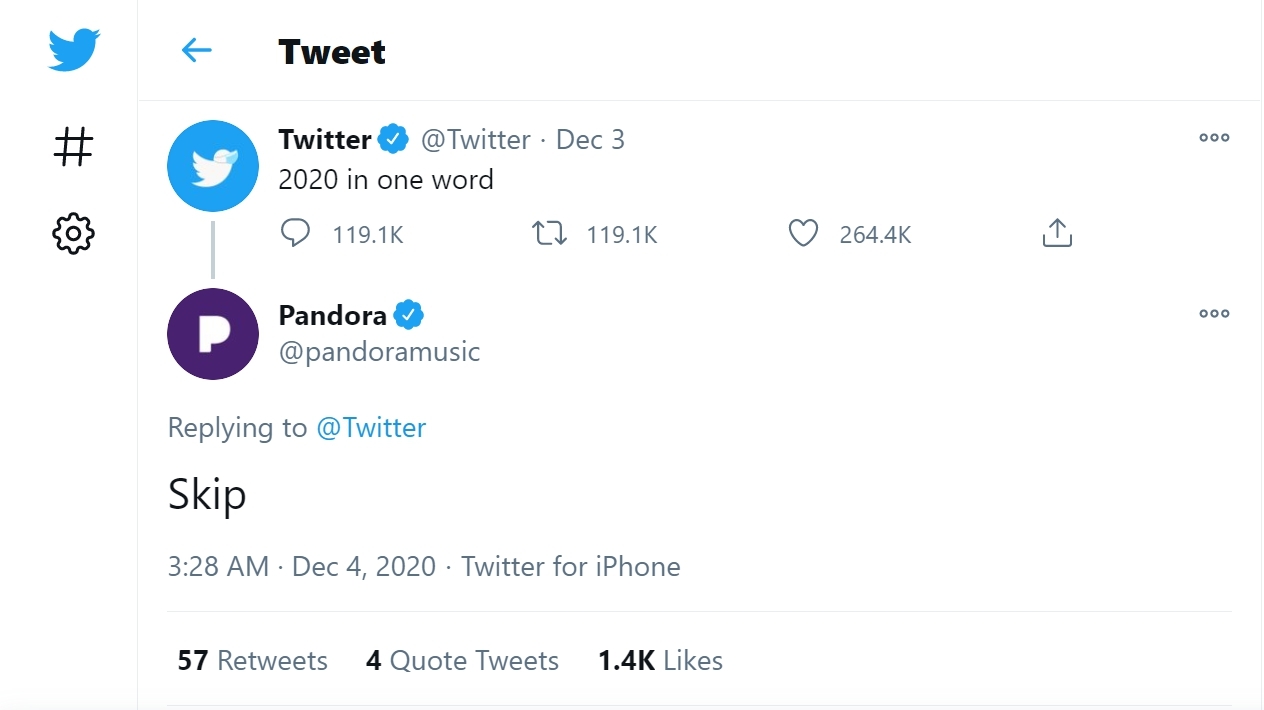
Task: Open the Twitter profile avatar
Action: click(213, 166)
